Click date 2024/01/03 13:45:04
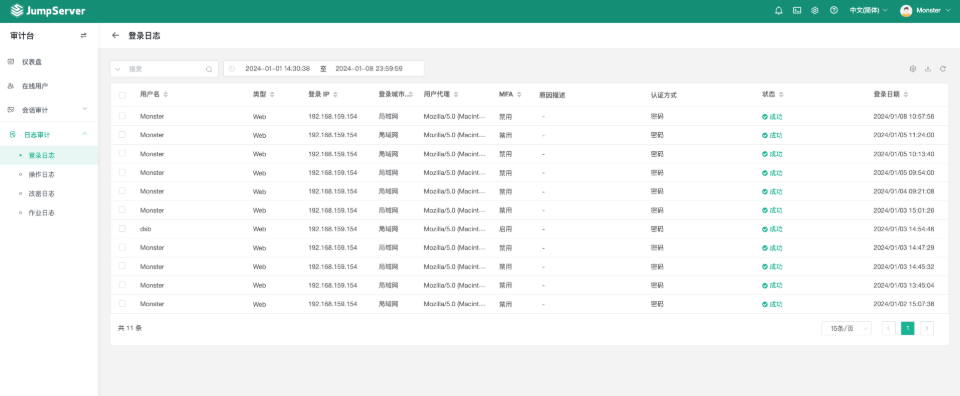 pyautogui.click(x=904, y=285)
